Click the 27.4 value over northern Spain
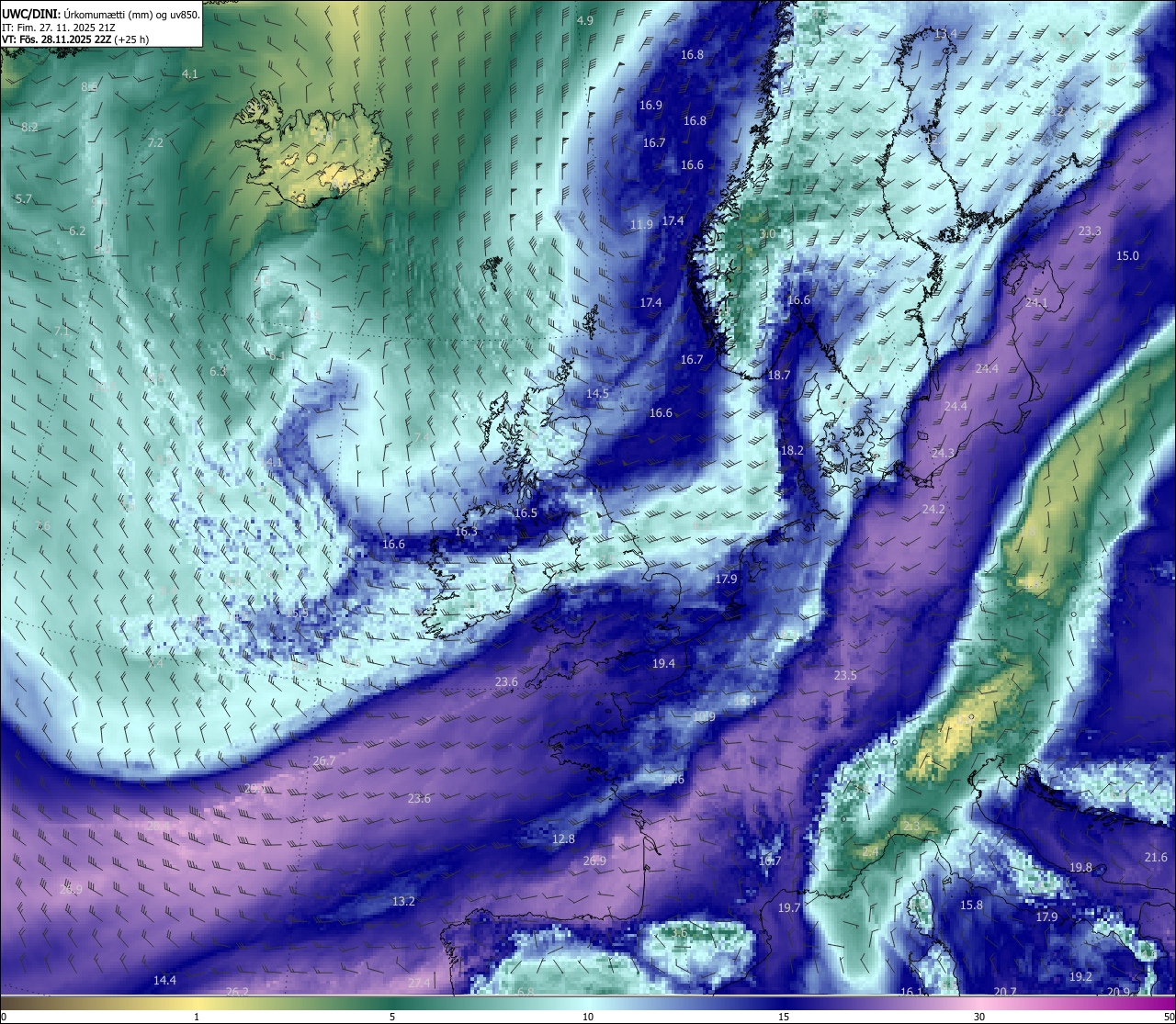1176x1024 pixels. pos(419,983)
